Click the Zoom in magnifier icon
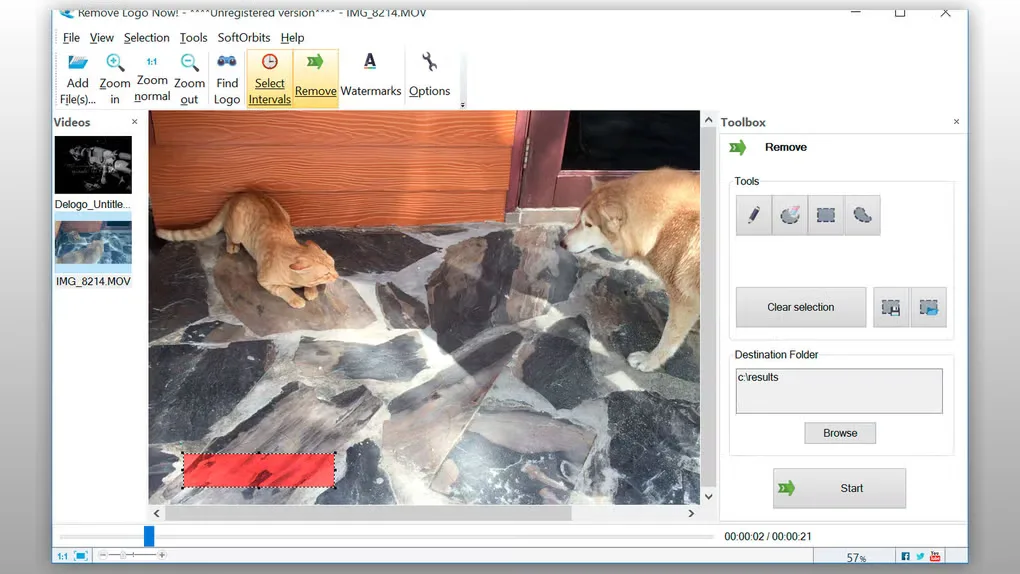 pyautogui.click(x=114, y=62)
